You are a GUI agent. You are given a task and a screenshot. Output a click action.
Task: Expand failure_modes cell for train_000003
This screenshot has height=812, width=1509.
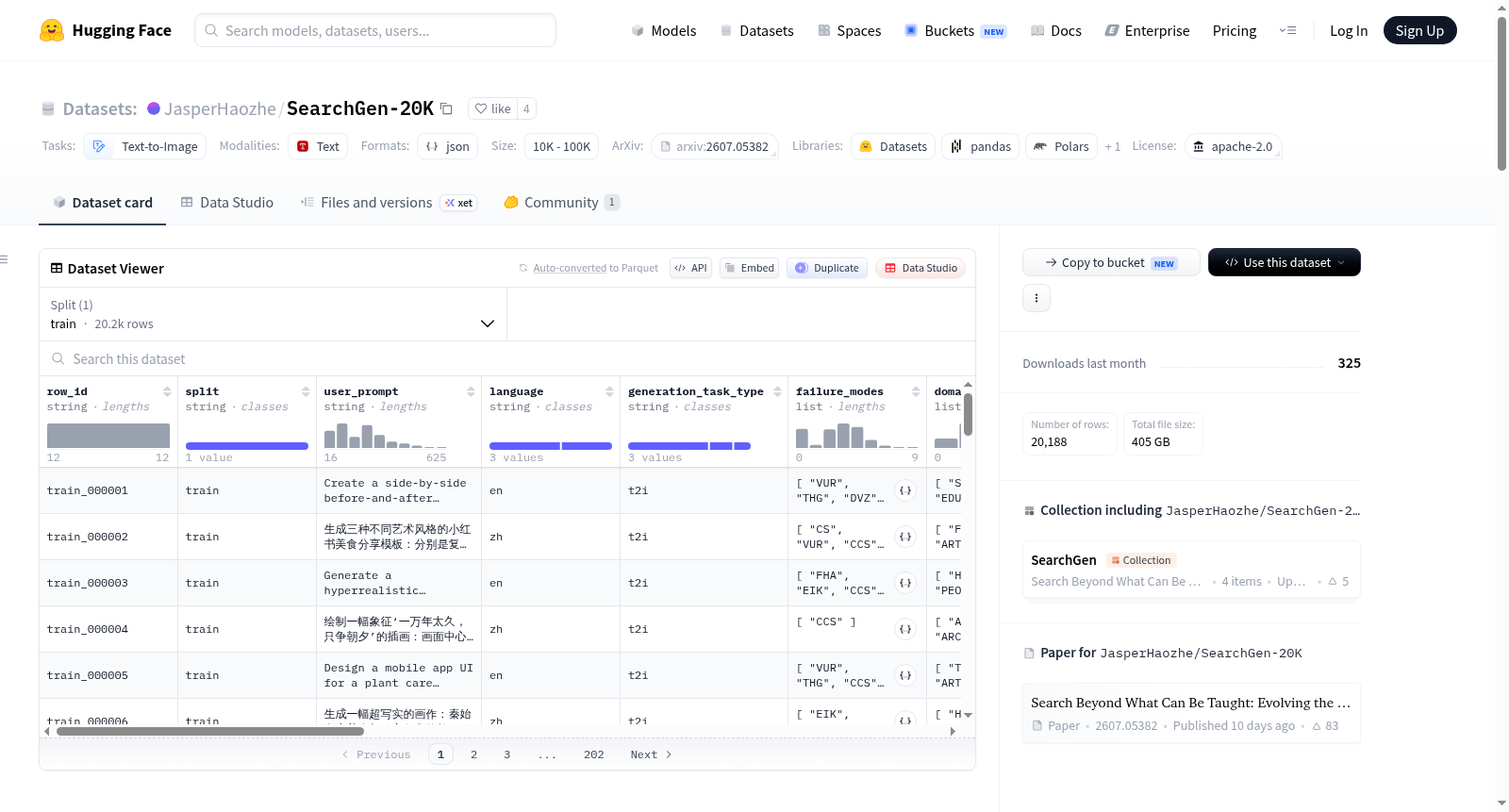click(905, 583)
